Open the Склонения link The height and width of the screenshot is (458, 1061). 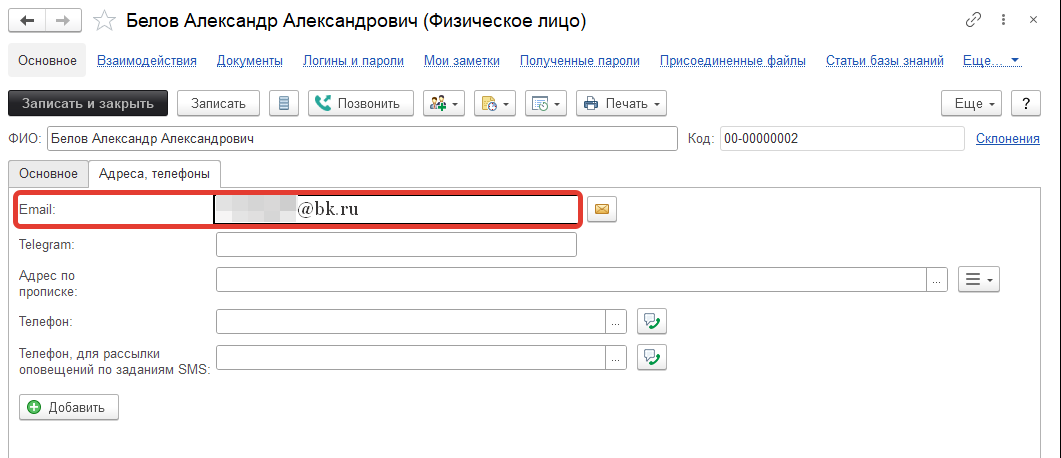point(1008,139)
